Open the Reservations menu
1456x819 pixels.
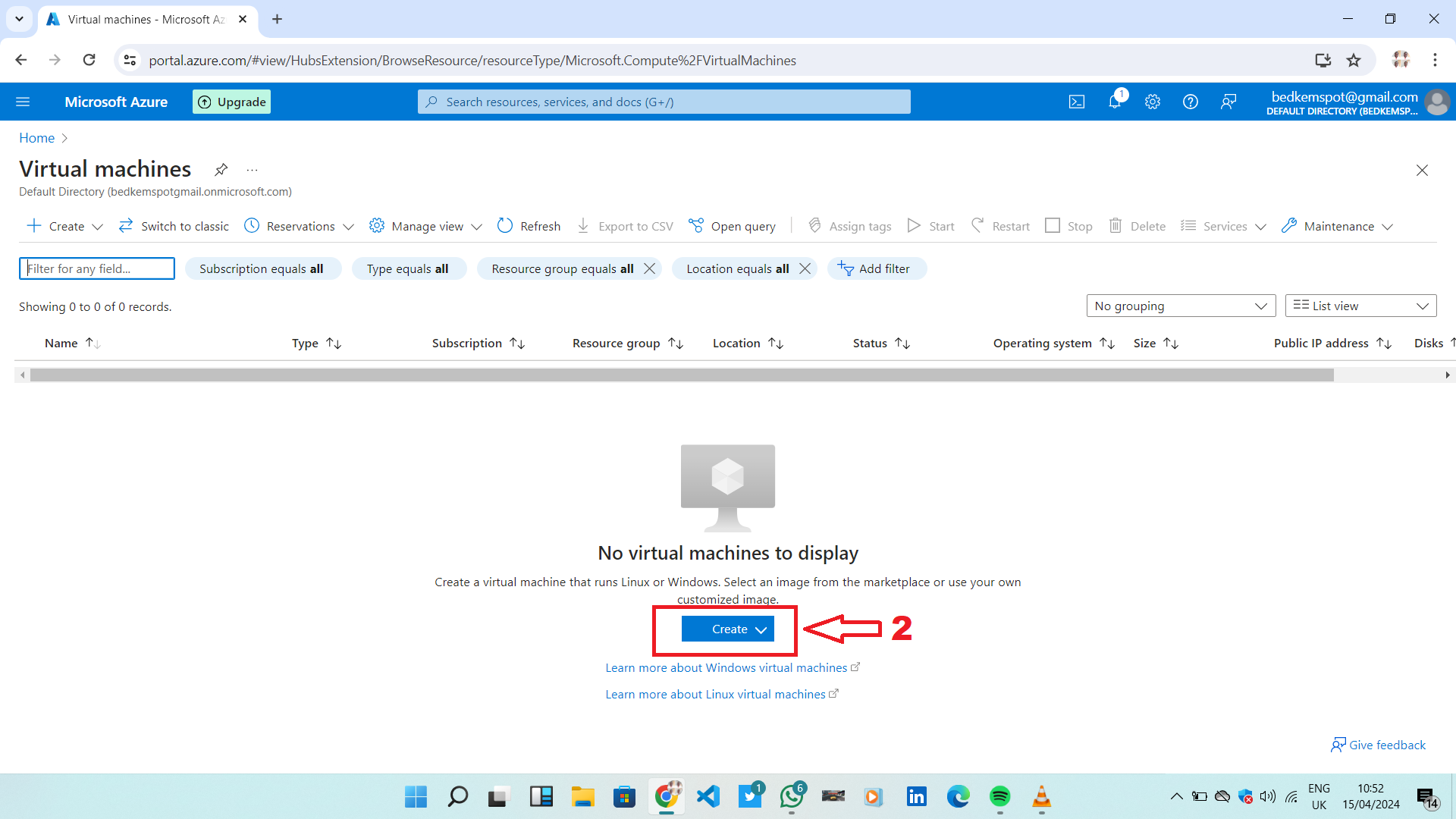(300, 226)
